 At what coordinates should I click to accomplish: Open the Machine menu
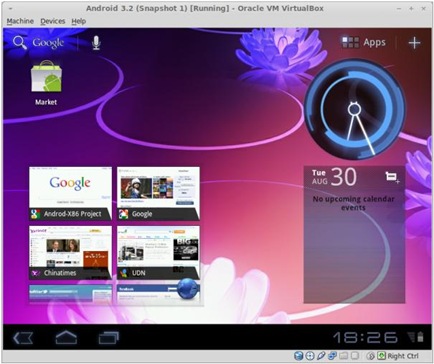(x=20, y=21)
